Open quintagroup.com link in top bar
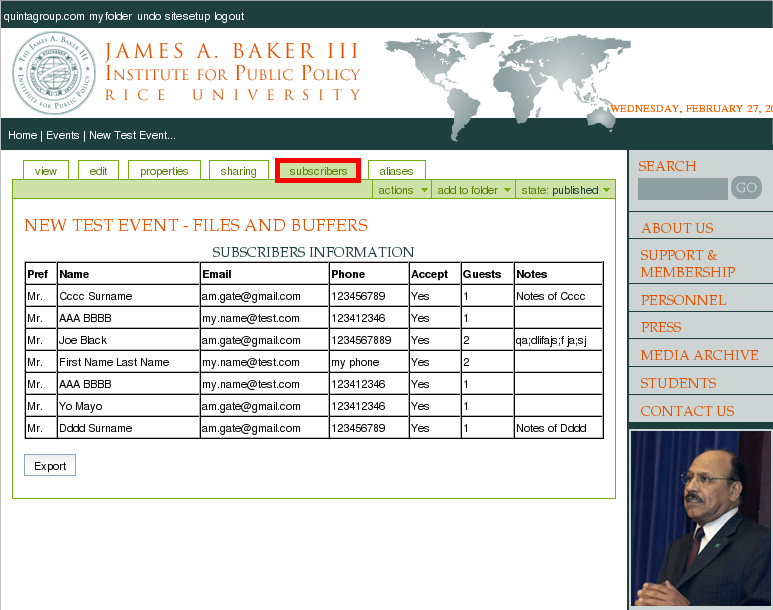This screenshot has height=610, width=773. [x=44, y=16]
